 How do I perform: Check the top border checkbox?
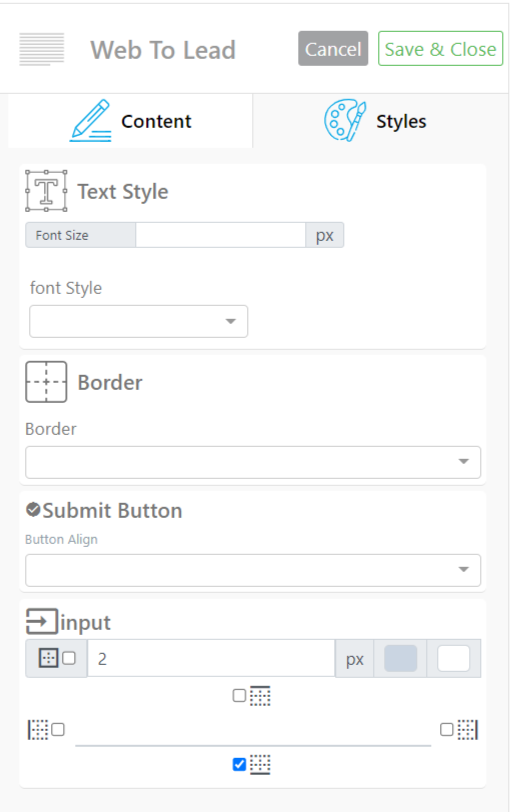coord(239,695)
